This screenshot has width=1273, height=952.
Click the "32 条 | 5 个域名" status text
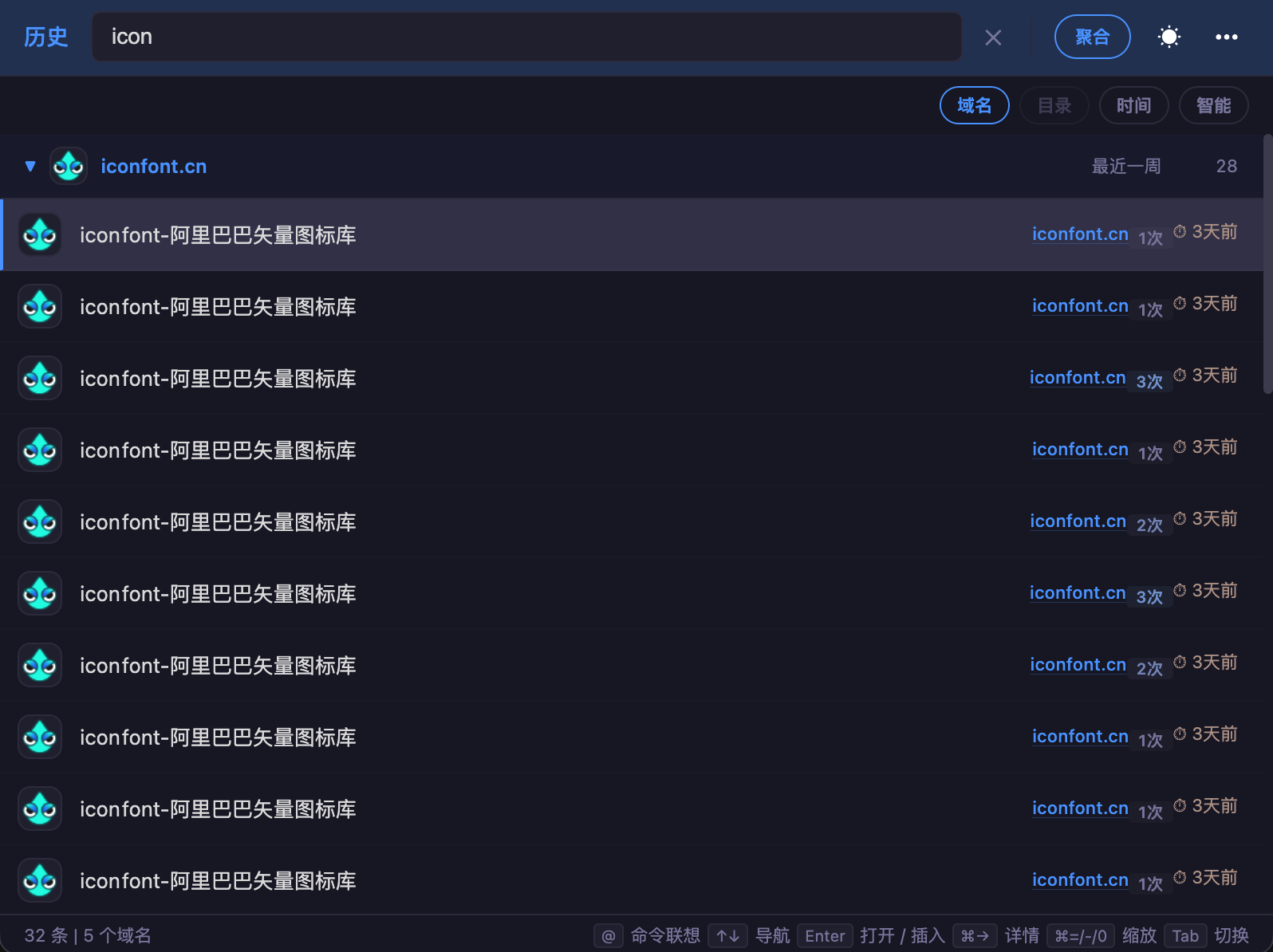pos(88,935)
